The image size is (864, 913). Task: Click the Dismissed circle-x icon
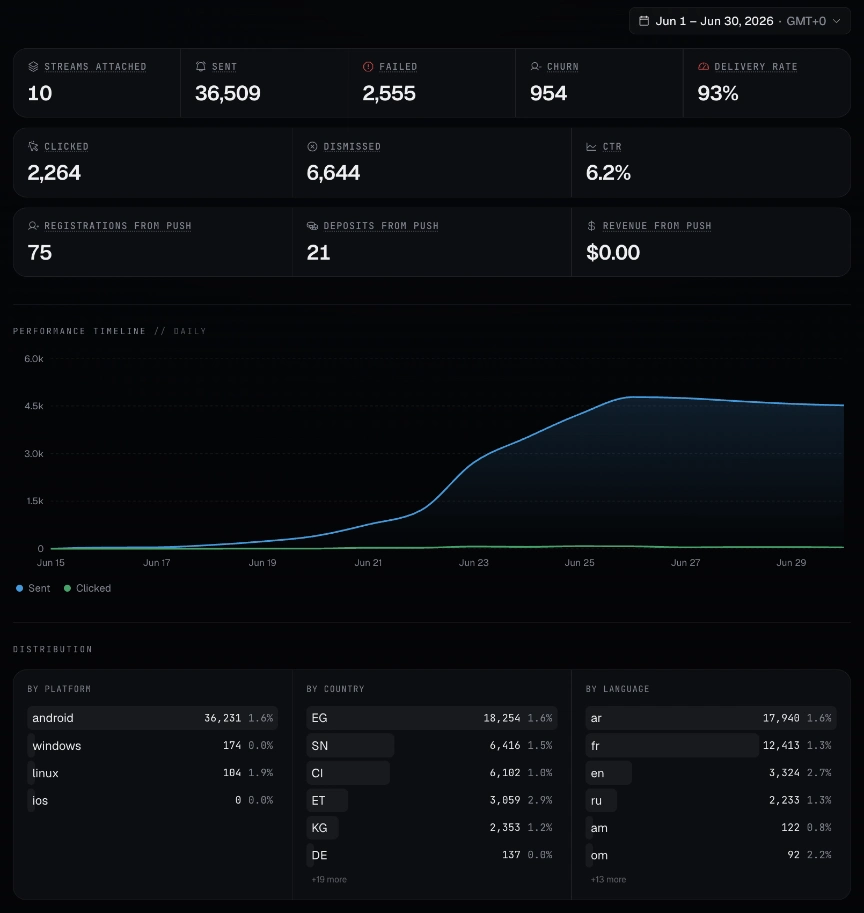(x=312, y=146)
